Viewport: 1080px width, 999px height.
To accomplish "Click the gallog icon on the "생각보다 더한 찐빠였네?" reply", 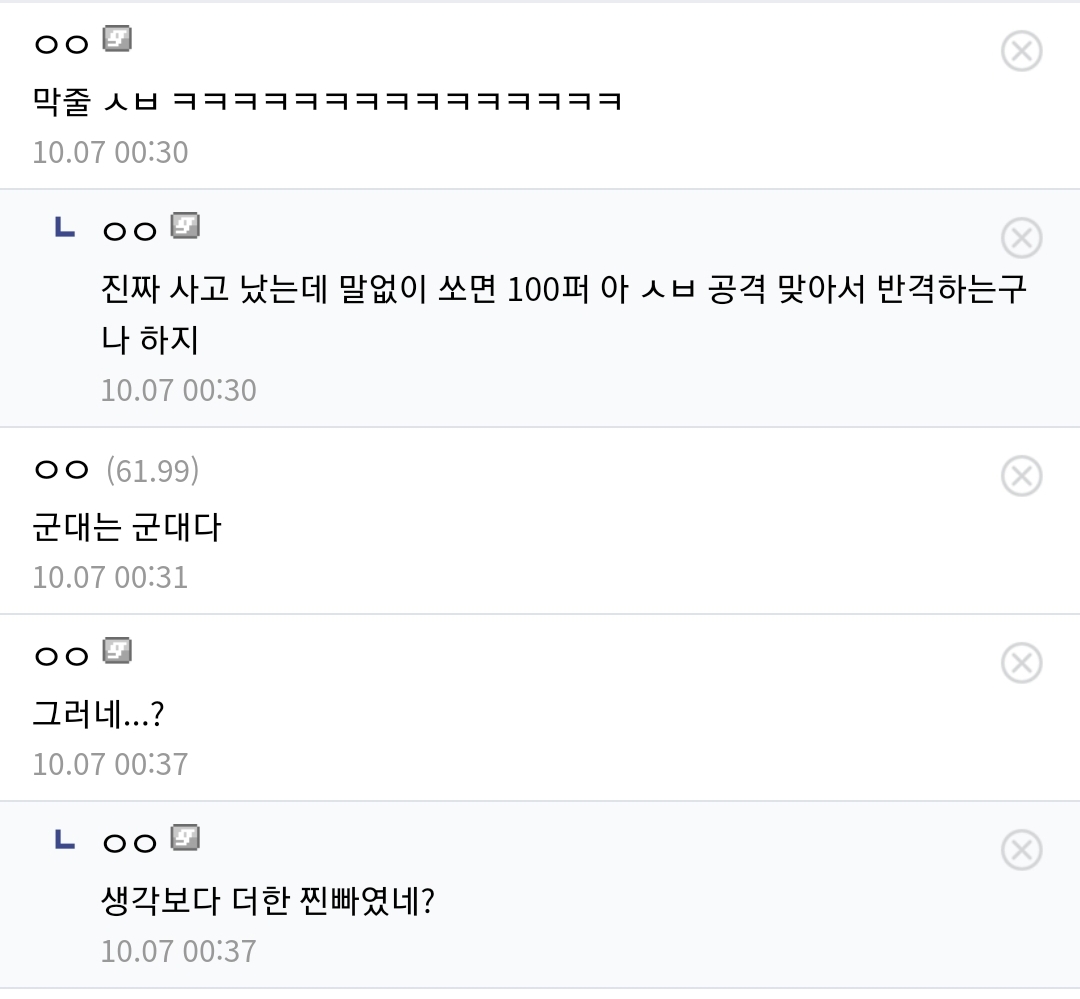I will (186, 838).
